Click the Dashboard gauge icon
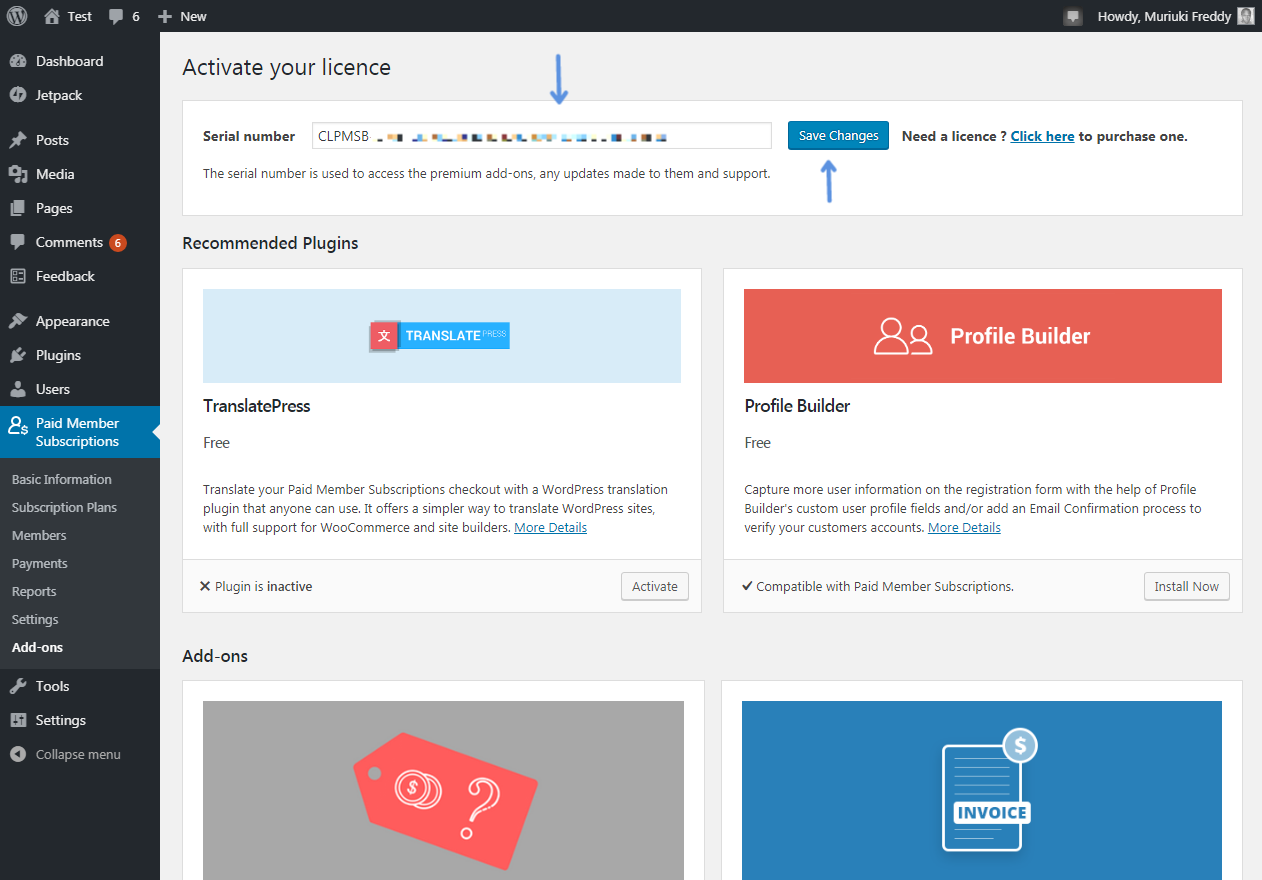This screenshot has width=1262, height=880. point(18,61)
